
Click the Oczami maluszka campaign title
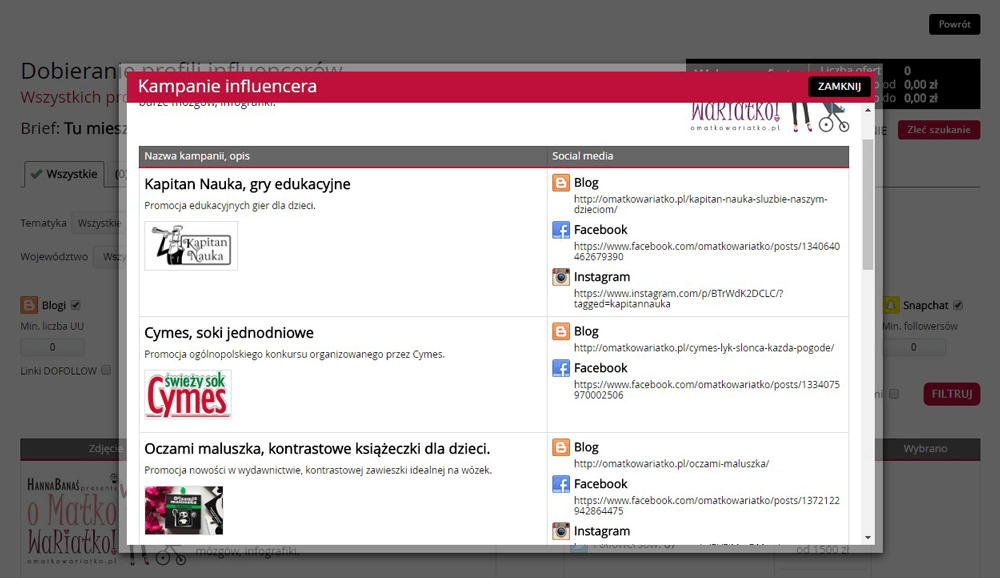[317, 449]
